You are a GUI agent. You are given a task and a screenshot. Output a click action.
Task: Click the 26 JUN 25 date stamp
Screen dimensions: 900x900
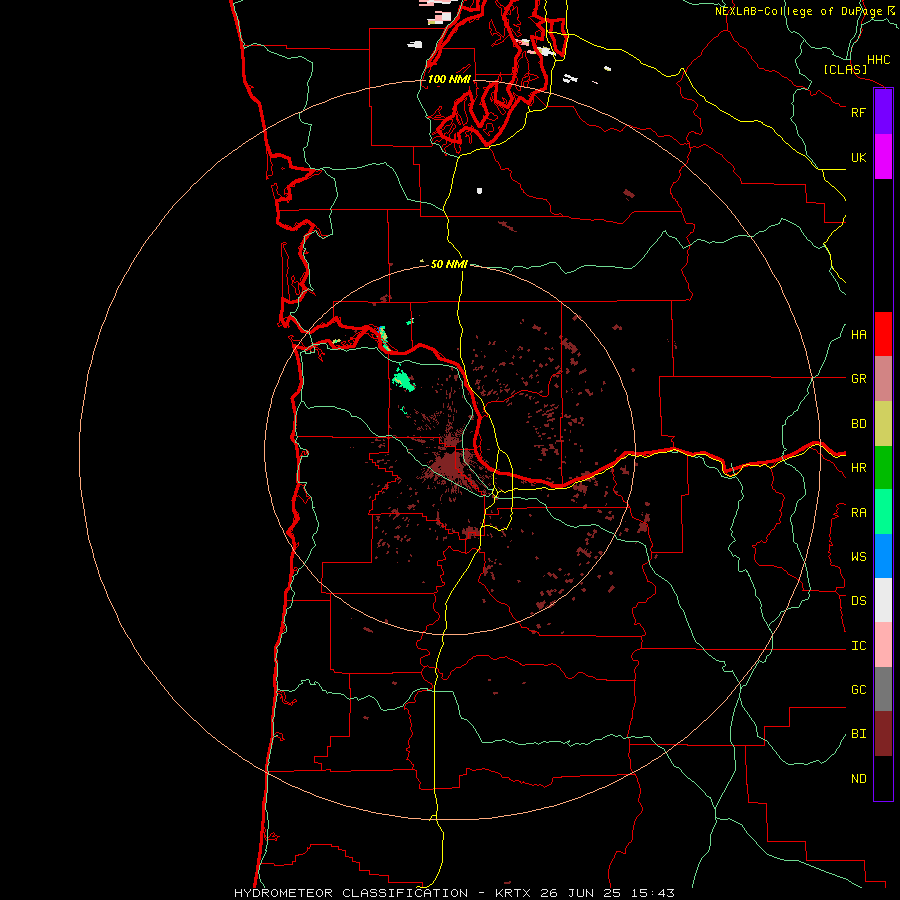point(580,893)
